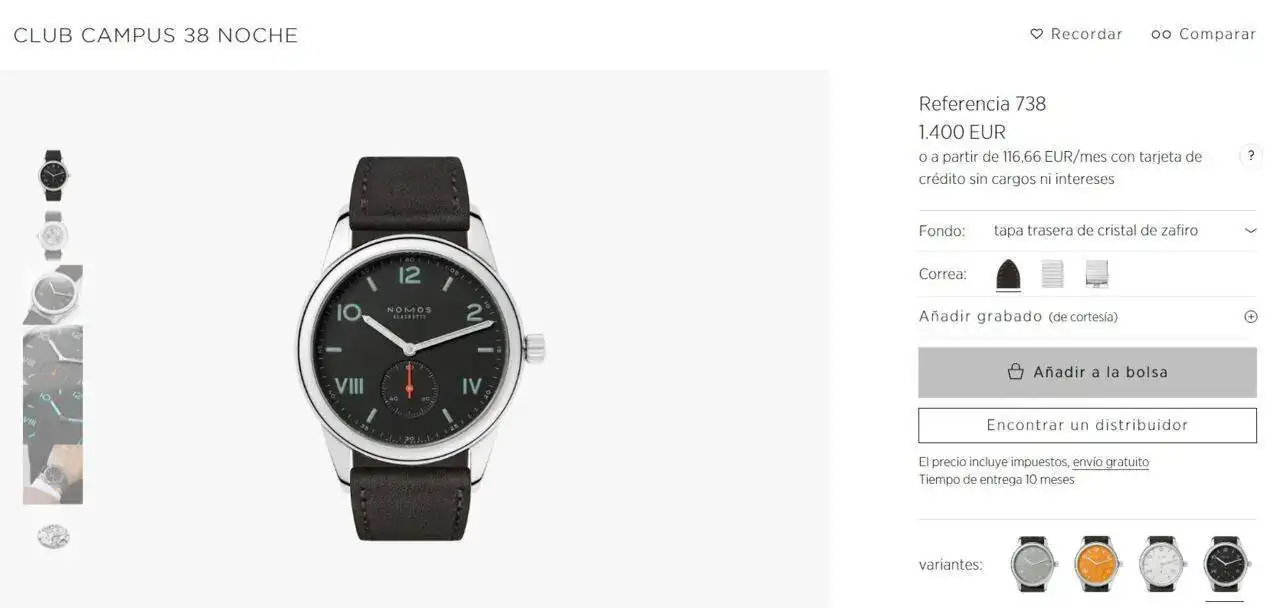
Task: View the case back thumbnail image
Action: 52,235
